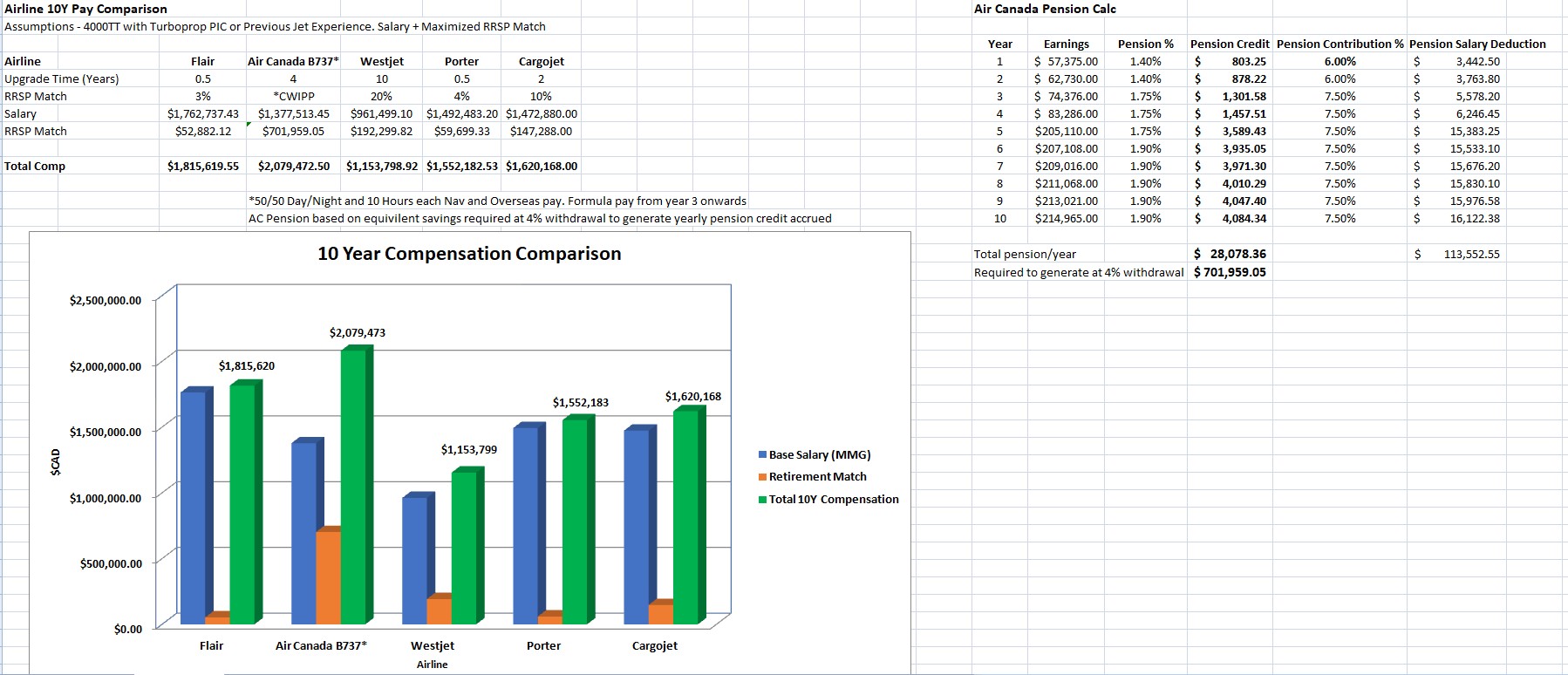
Task: Select Air Canada total comp $2,079,472.50 cell
Action: pyautogui.click(x=293, y=166)
